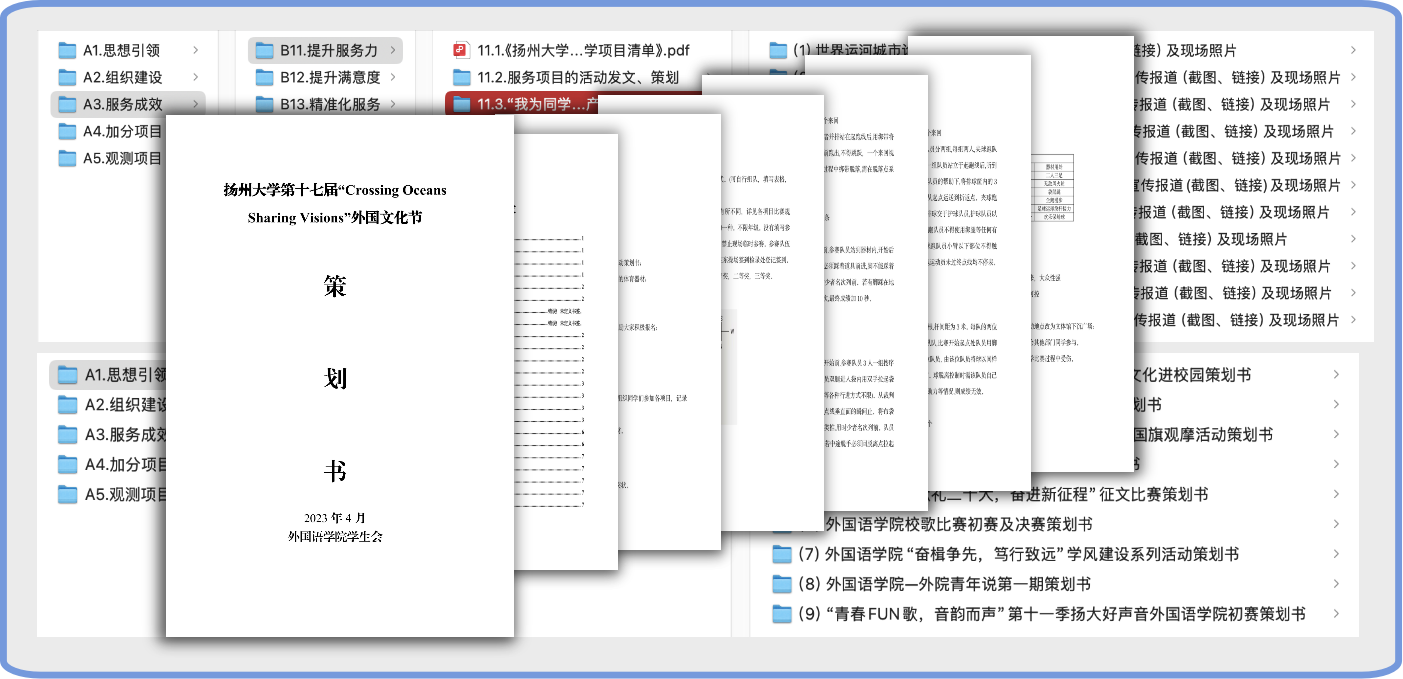Click A1.思想引领 folder icon in the B11 window
The width and height of the screenshot is (1403, 679).
pyautogui.click(x=67, y=50)
